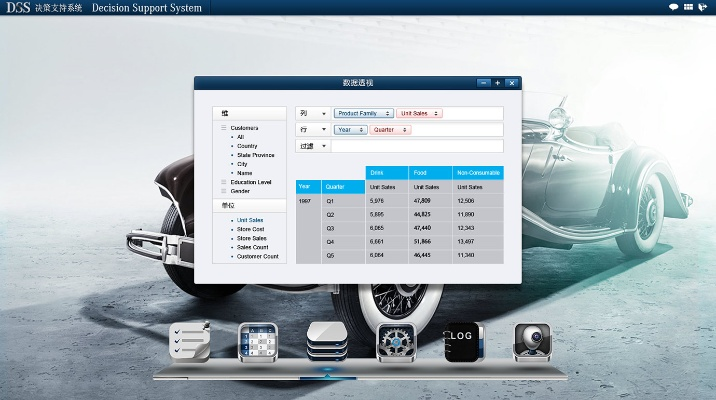Click the Food column header
The width and height of the screenshot is (716, 400).
430,172
